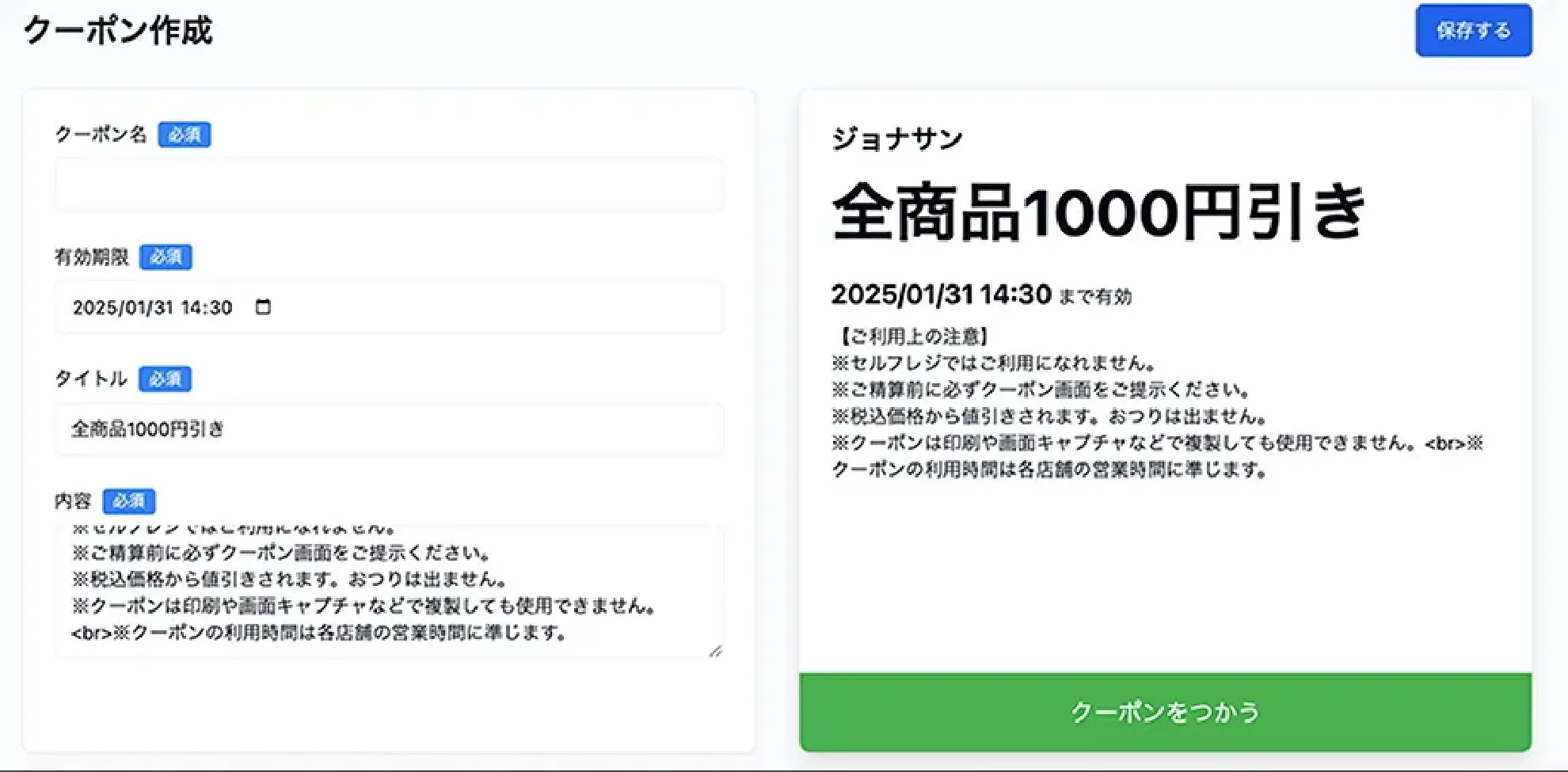1568x772 pixels.
Task: Click the large 全商品1000円引き preview title
Action: coord(1099,212)
